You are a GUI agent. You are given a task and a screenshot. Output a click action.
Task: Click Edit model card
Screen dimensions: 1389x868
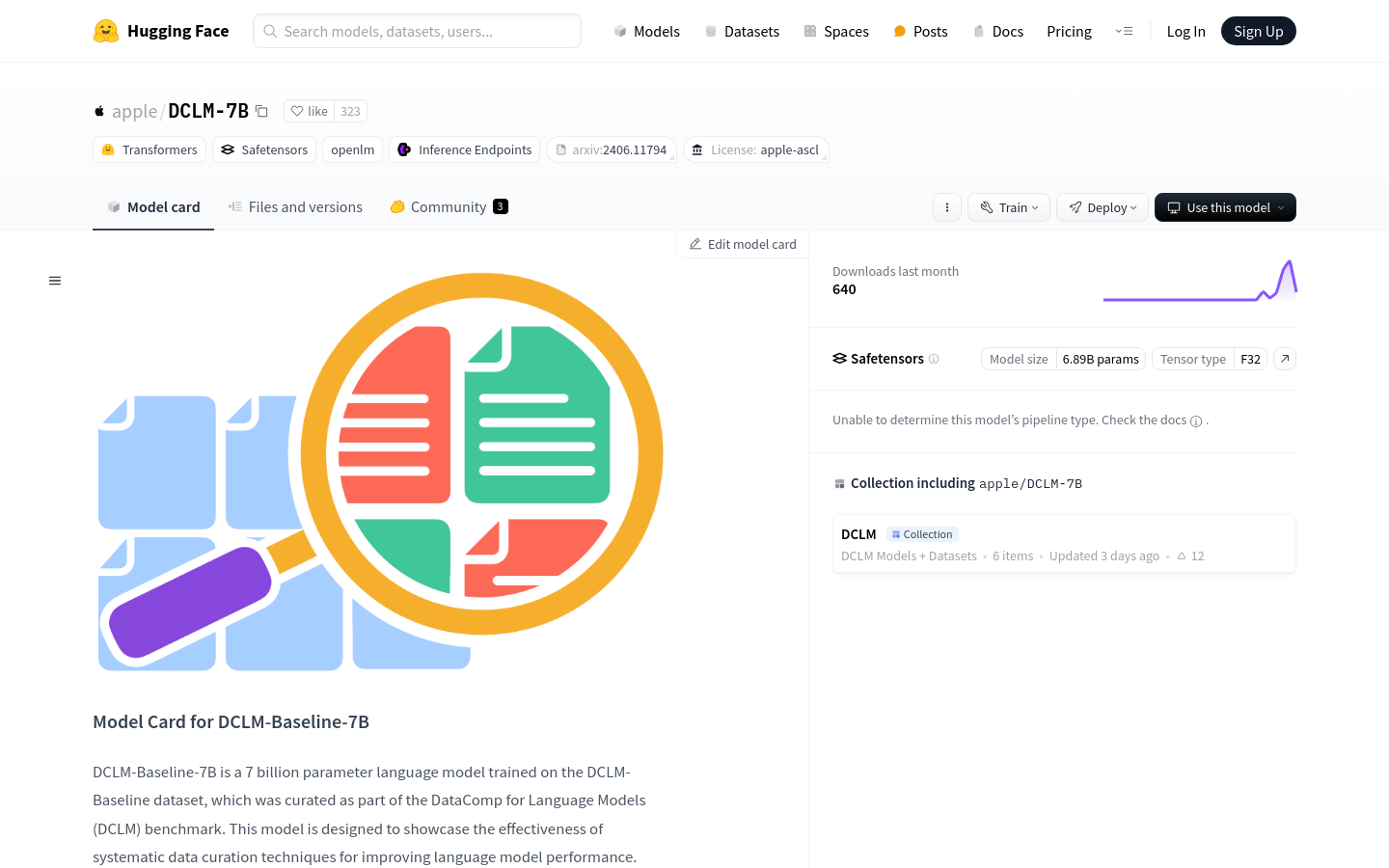point(743,244)
